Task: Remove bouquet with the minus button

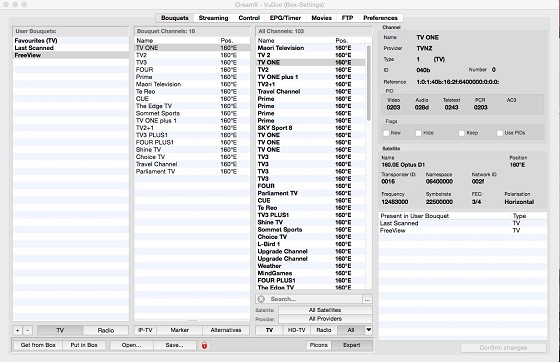Action: [28, 330]
